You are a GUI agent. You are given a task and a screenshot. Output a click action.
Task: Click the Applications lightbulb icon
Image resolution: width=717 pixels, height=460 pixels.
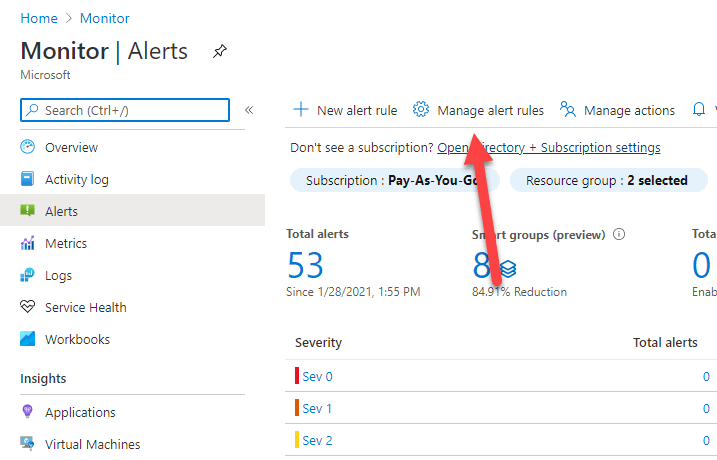(28, 412)
